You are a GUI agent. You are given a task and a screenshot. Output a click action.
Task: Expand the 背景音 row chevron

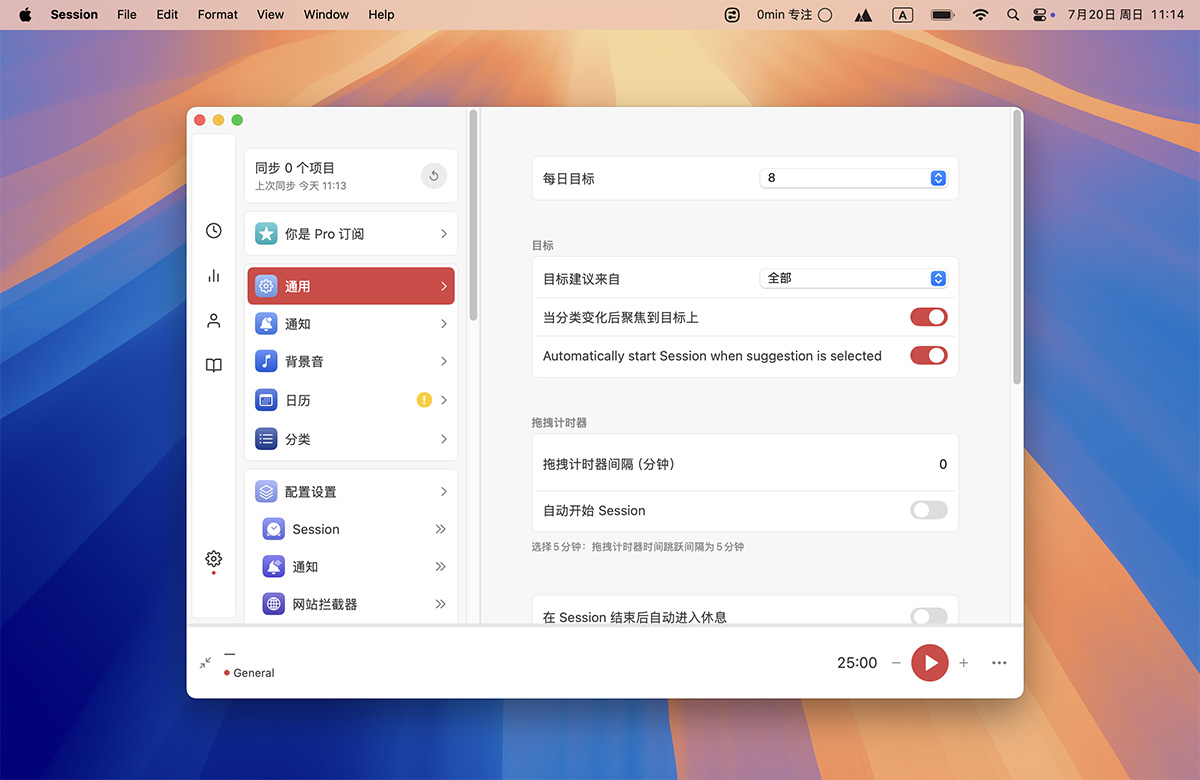(444, 361)
